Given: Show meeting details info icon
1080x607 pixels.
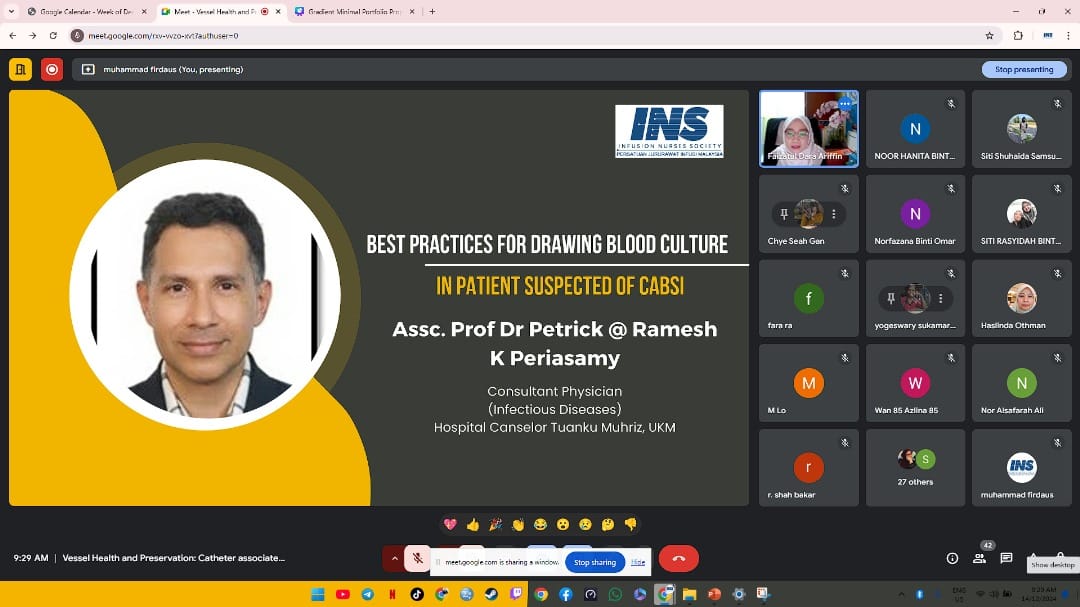Looking at the screenshot, I should pos(952,558).
